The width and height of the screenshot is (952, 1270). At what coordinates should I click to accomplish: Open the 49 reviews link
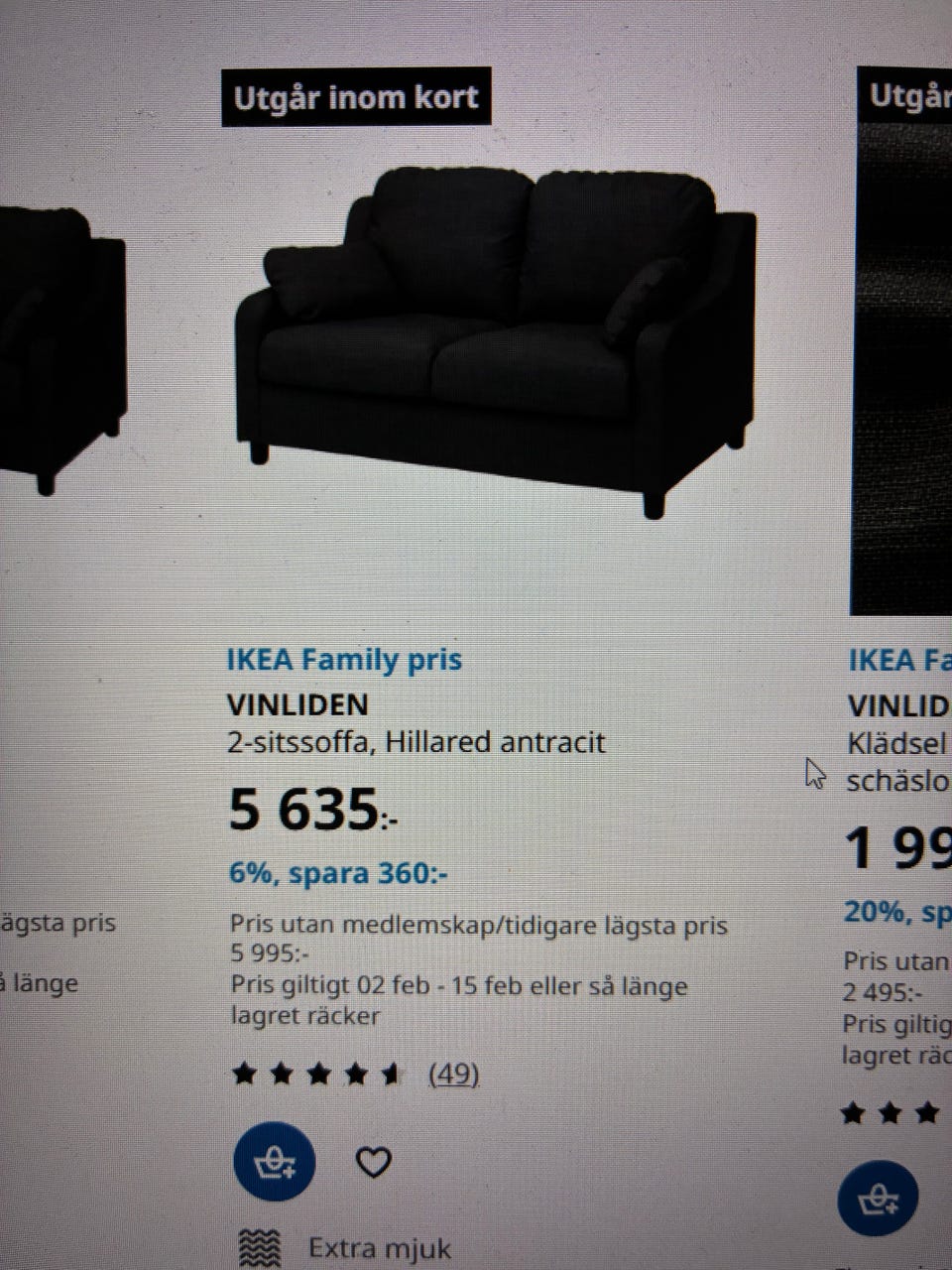click(x=453, y=1074)
